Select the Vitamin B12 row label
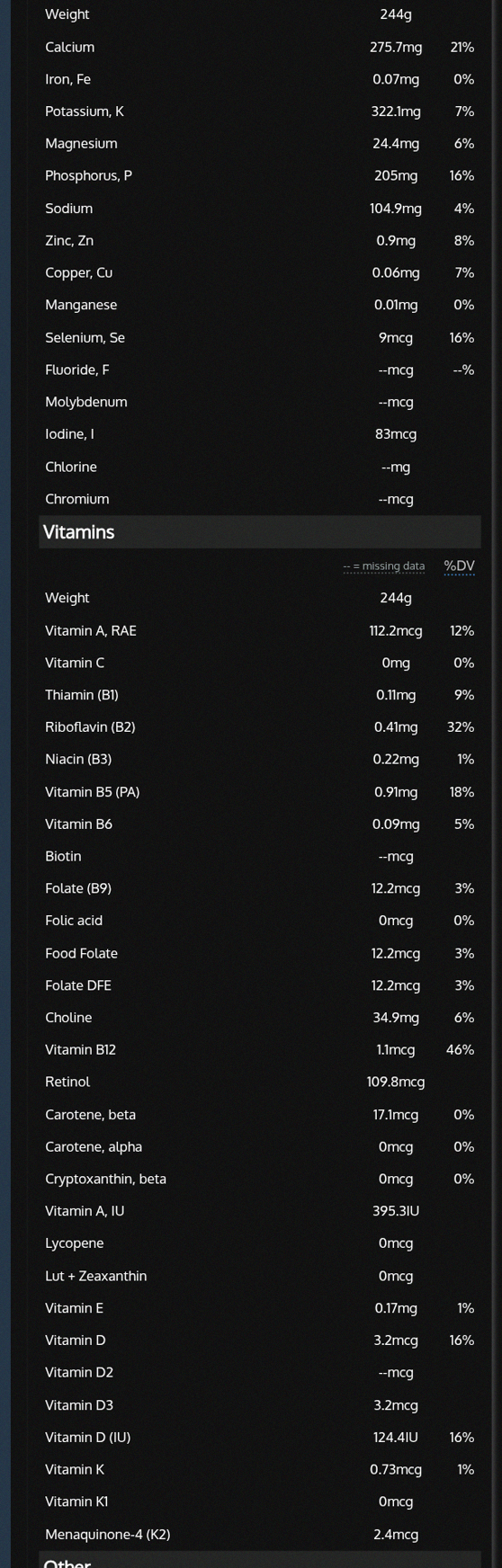The image size is (502, 1568). [81, 1049]
